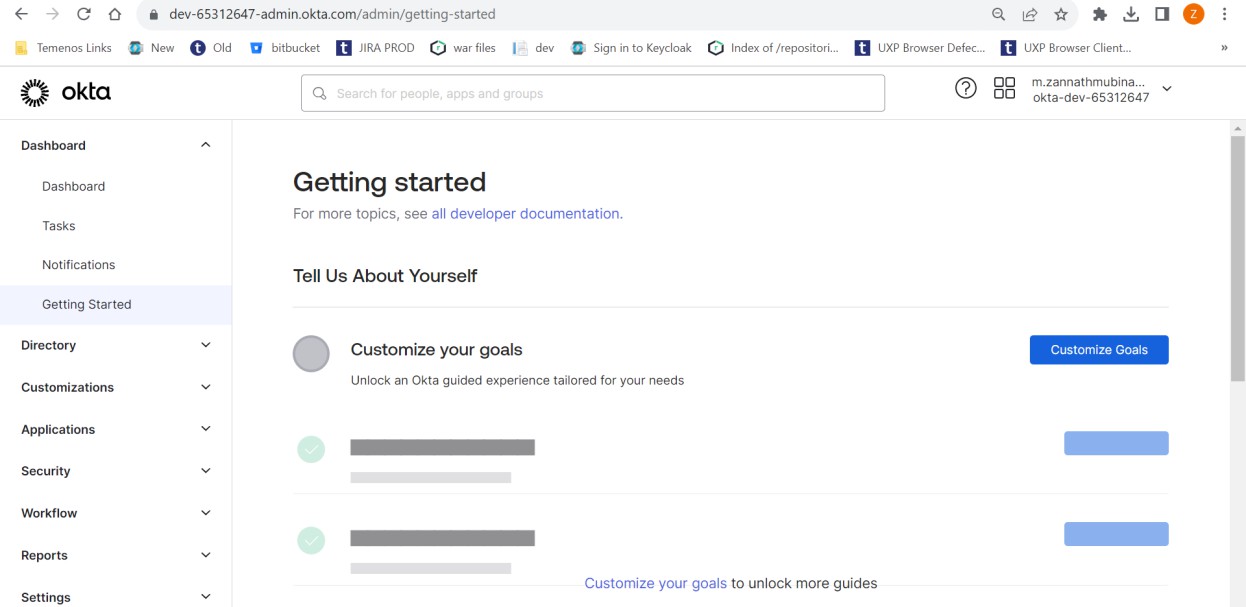Open the user account dropdown arrow
This screenshot has width=1246, height=607.
point(1166,89)
